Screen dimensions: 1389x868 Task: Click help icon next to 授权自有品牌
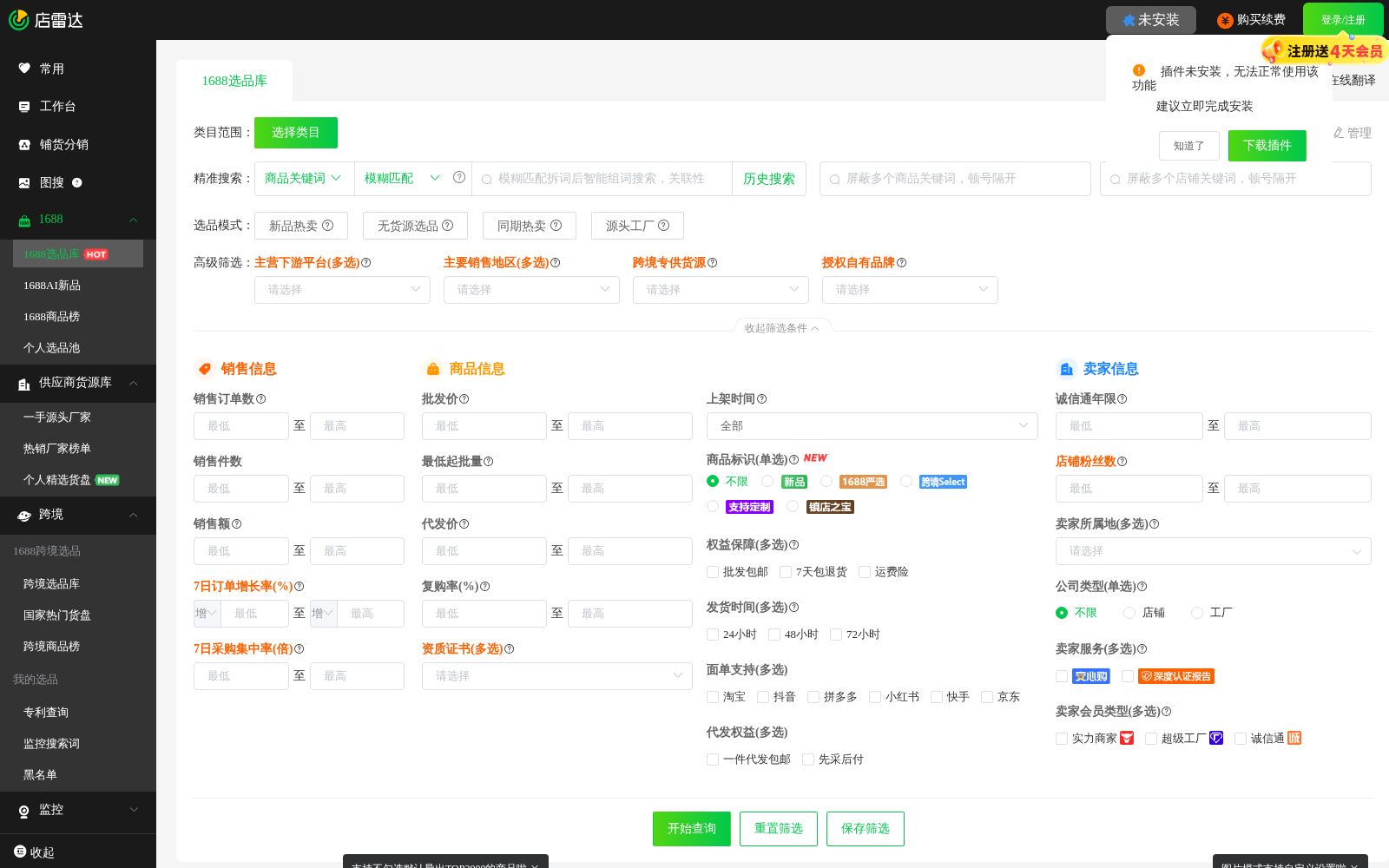(x=901, y=263)
